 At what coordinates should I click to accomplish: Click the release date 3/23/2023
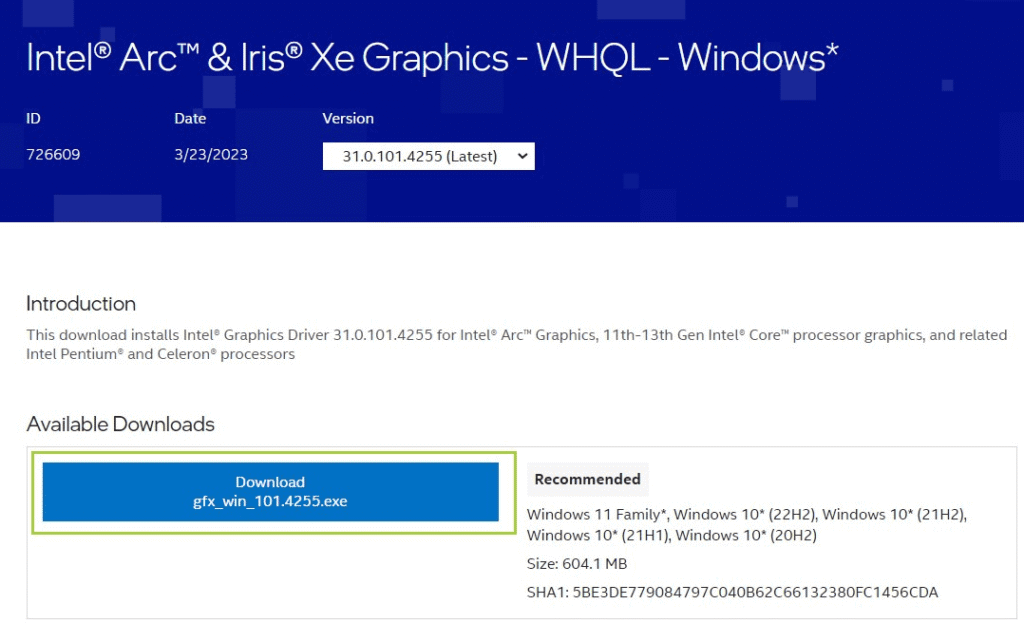coord(210,154)
